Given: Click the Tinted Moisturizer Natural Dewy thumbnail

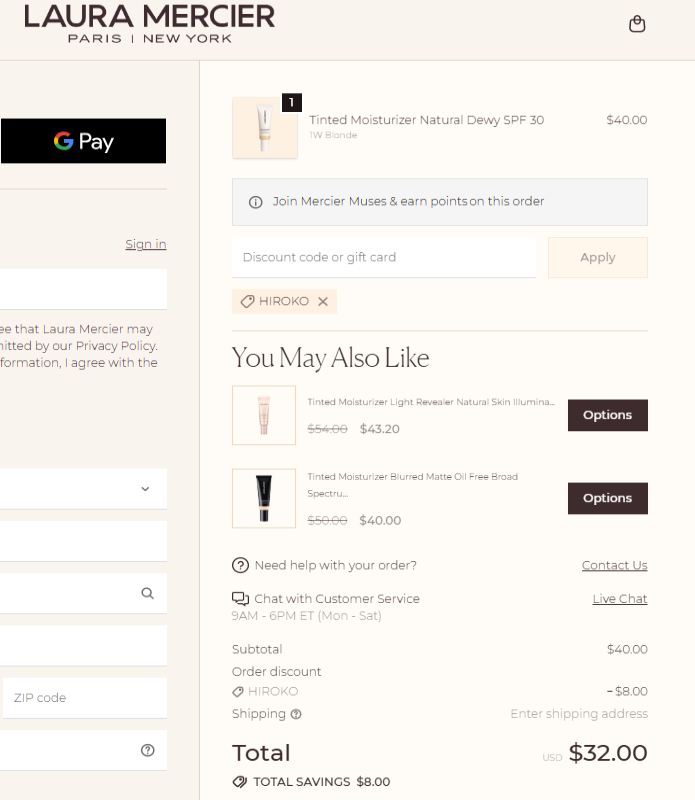Looking at the screenshot, I should coord(265,128).
